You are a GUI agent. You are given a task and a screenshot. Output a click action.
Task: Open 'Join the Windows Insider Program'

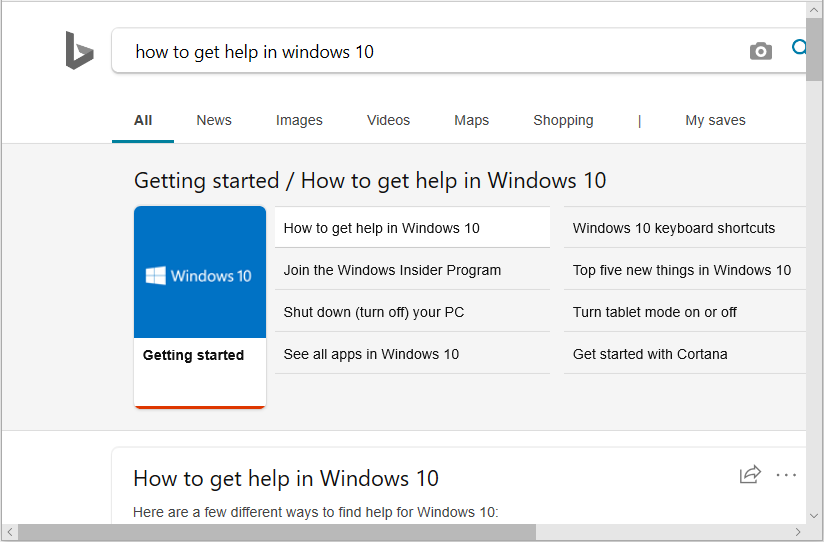pyautogui.click(x=412, y=270)
